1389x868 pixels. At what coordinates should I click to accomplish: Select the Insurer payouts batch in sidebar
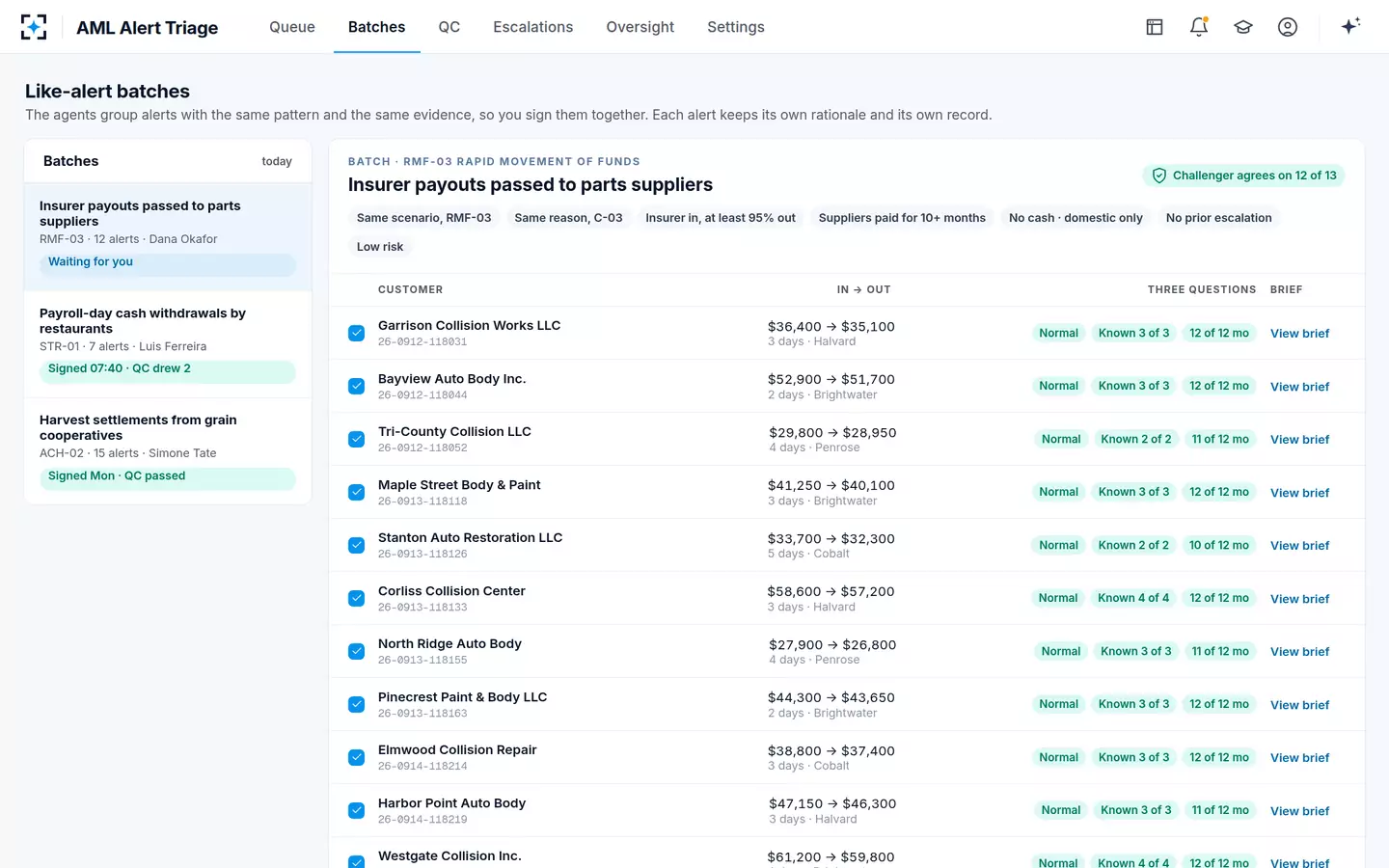[x=168, y=237]
